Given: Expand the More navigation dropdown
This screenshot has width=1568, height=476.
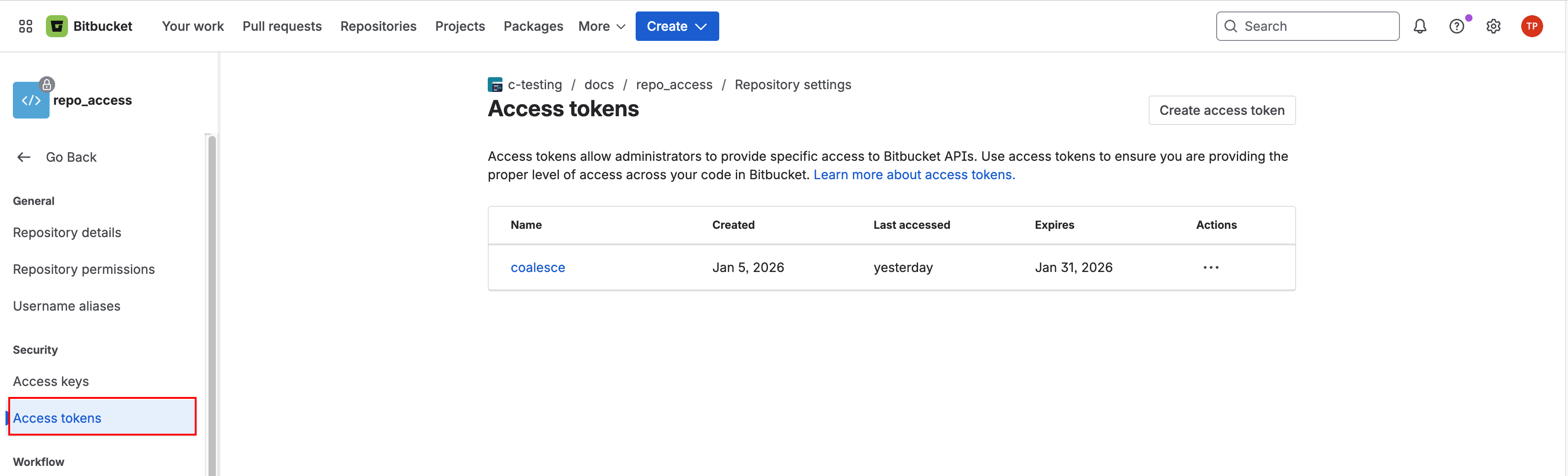Looking at the screenshot, I should (x=601, y=26).
